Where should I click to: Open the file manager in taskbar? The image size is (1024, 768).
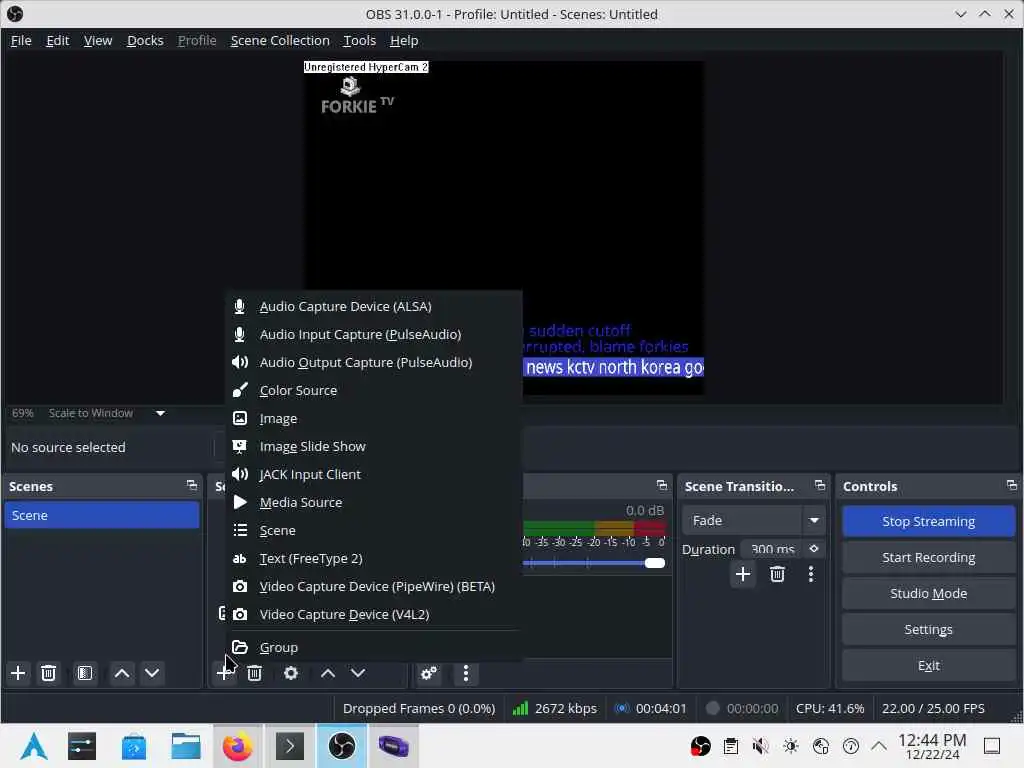(185, 746)
